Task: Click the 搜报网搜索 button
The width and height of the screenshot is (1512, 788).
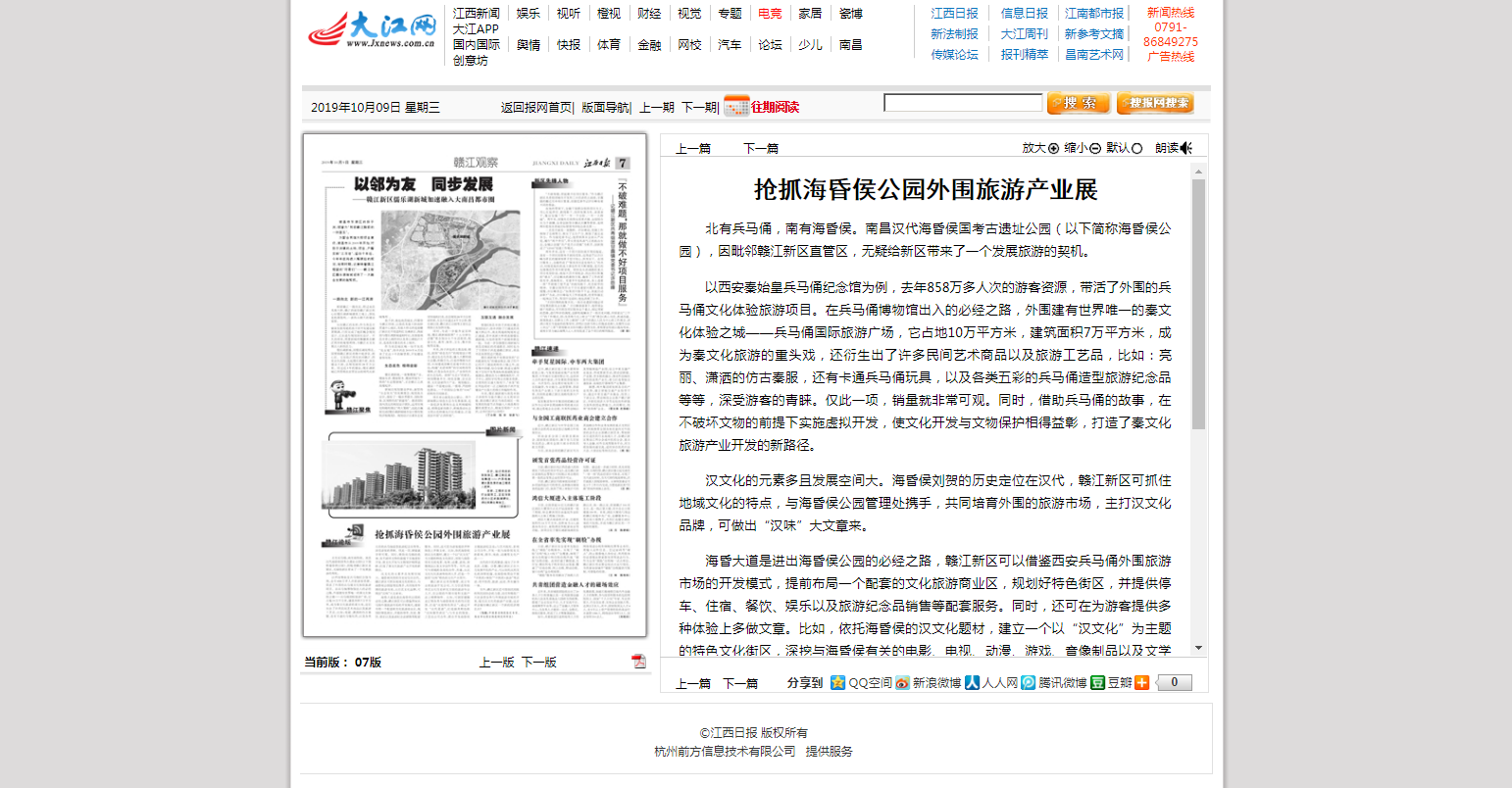Action: pyautogui.click(x=1155, y=103)
